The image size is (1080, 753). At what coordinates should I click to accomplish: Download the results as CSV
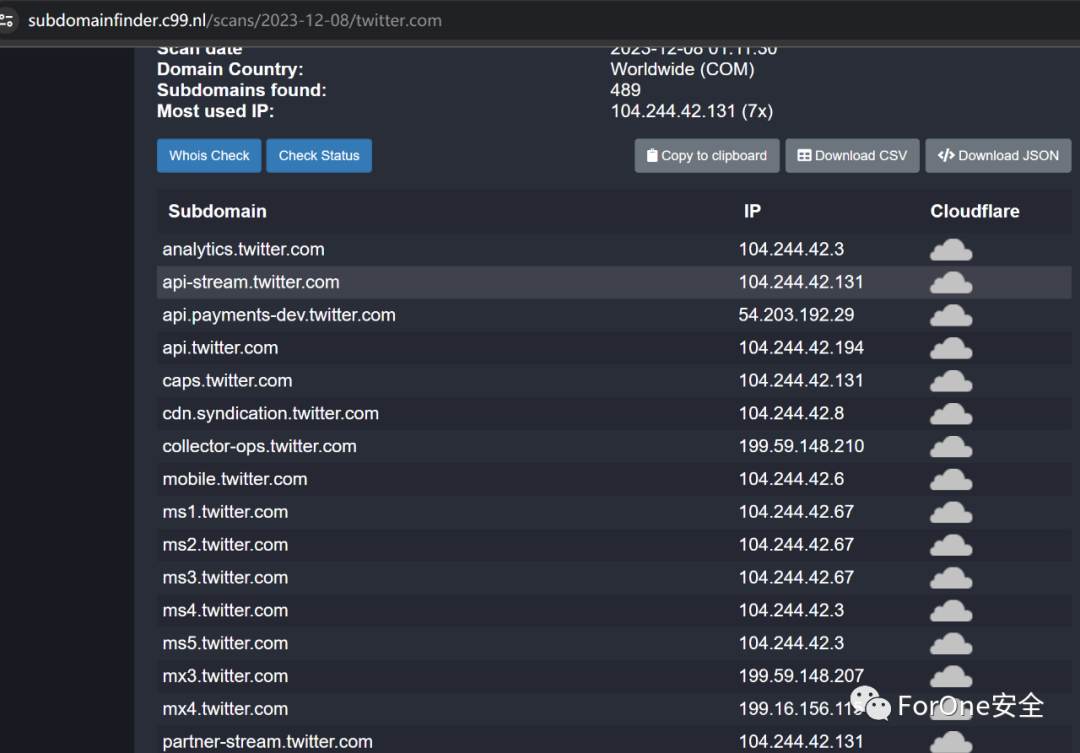point(852,156)
